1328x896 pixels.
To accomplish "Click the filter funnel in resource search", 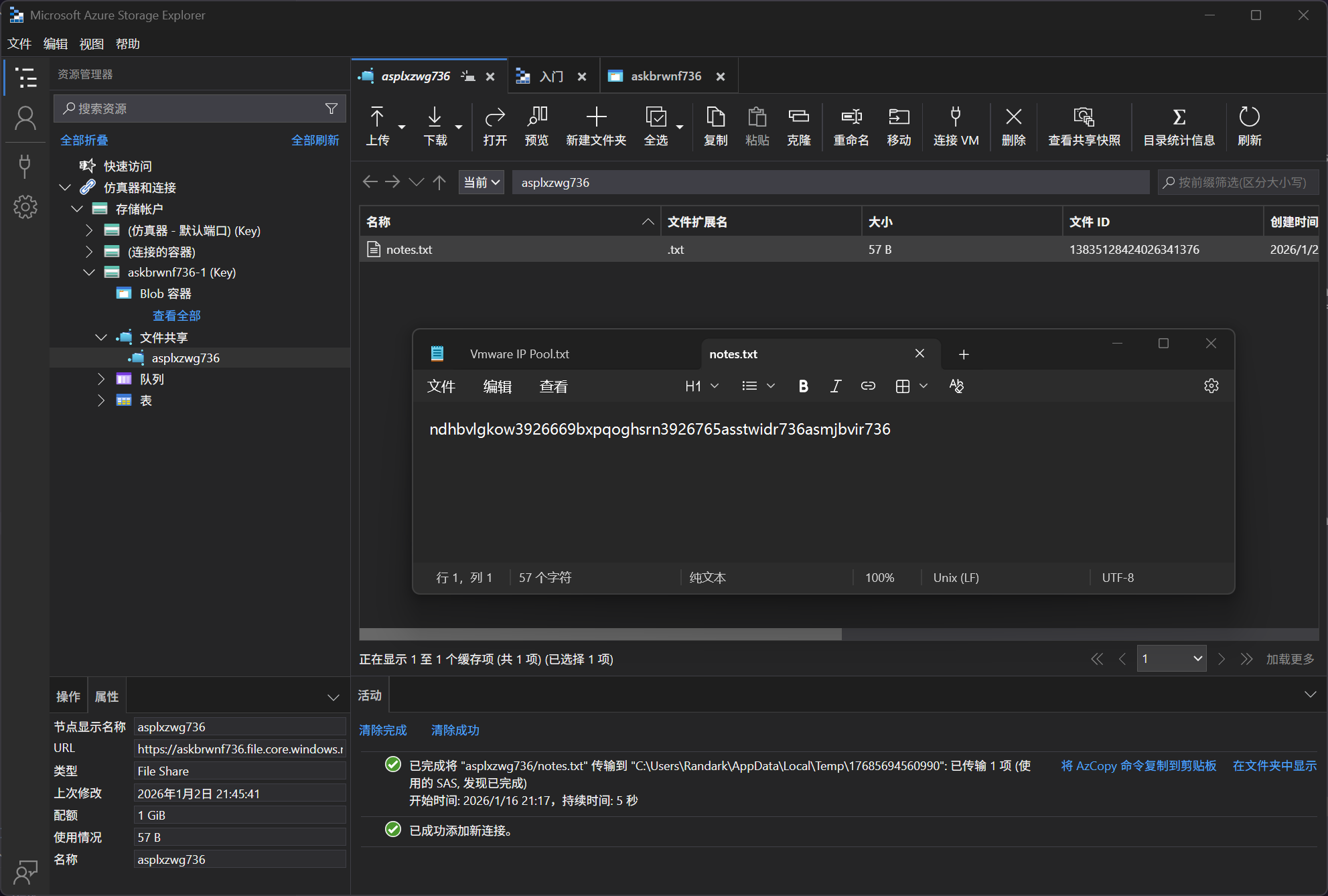I will point(331,108).
